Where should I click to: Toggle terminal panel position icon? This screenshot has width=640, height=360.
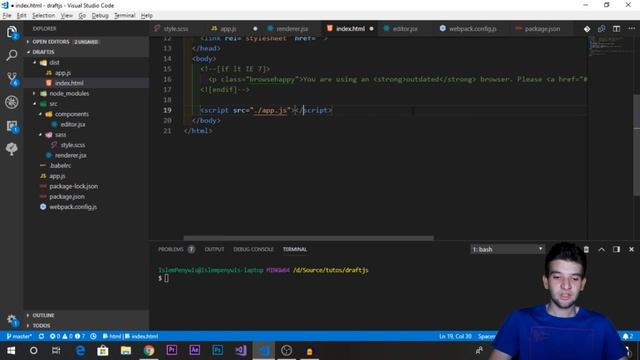pos(616,249)
